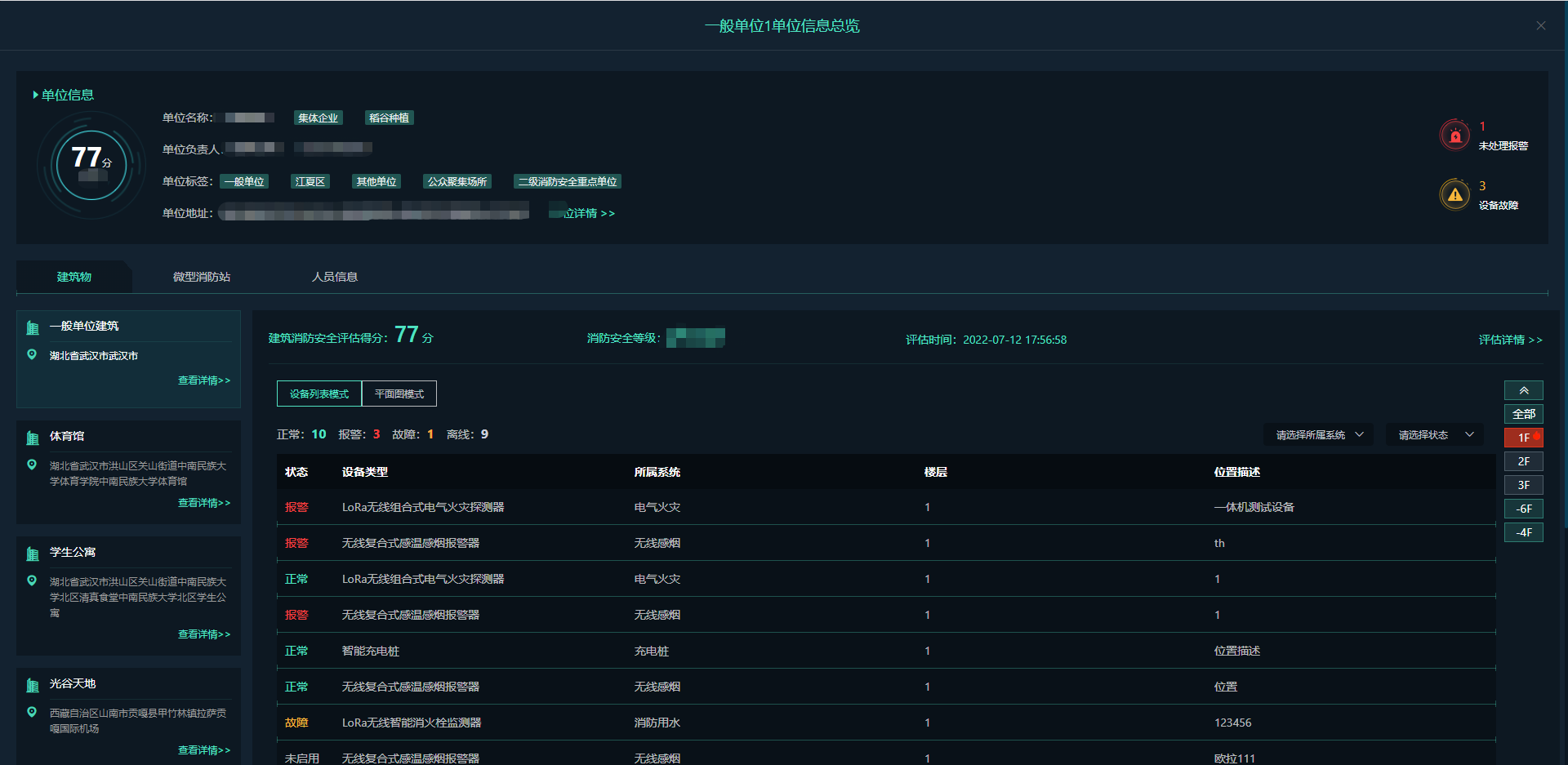
Task: Click location cell 欧拉111
Action: click(x=1234, y=758)
